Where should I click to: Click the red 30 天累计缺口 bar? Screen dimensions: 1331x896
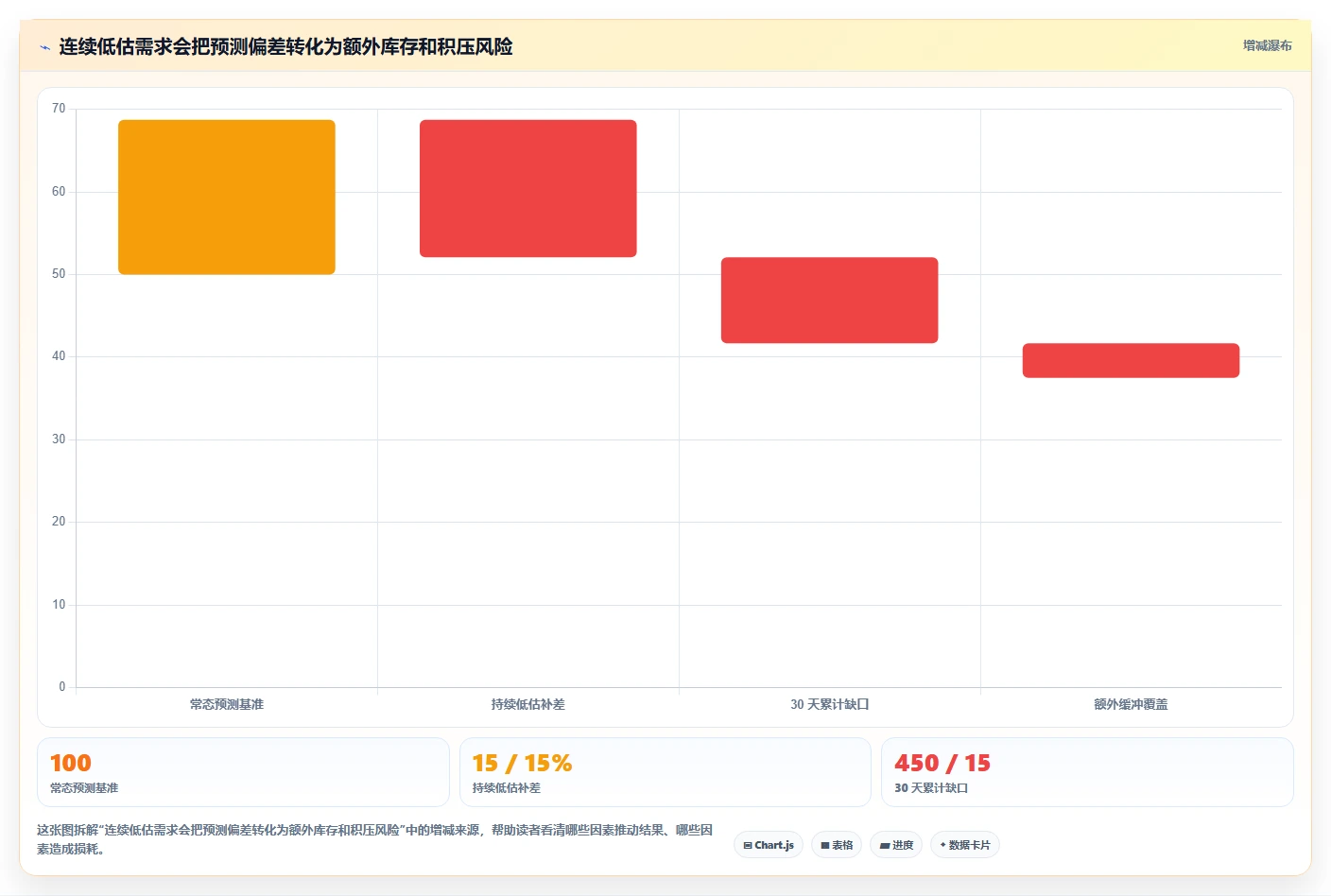pyautogui.click(x=830, y=300)
